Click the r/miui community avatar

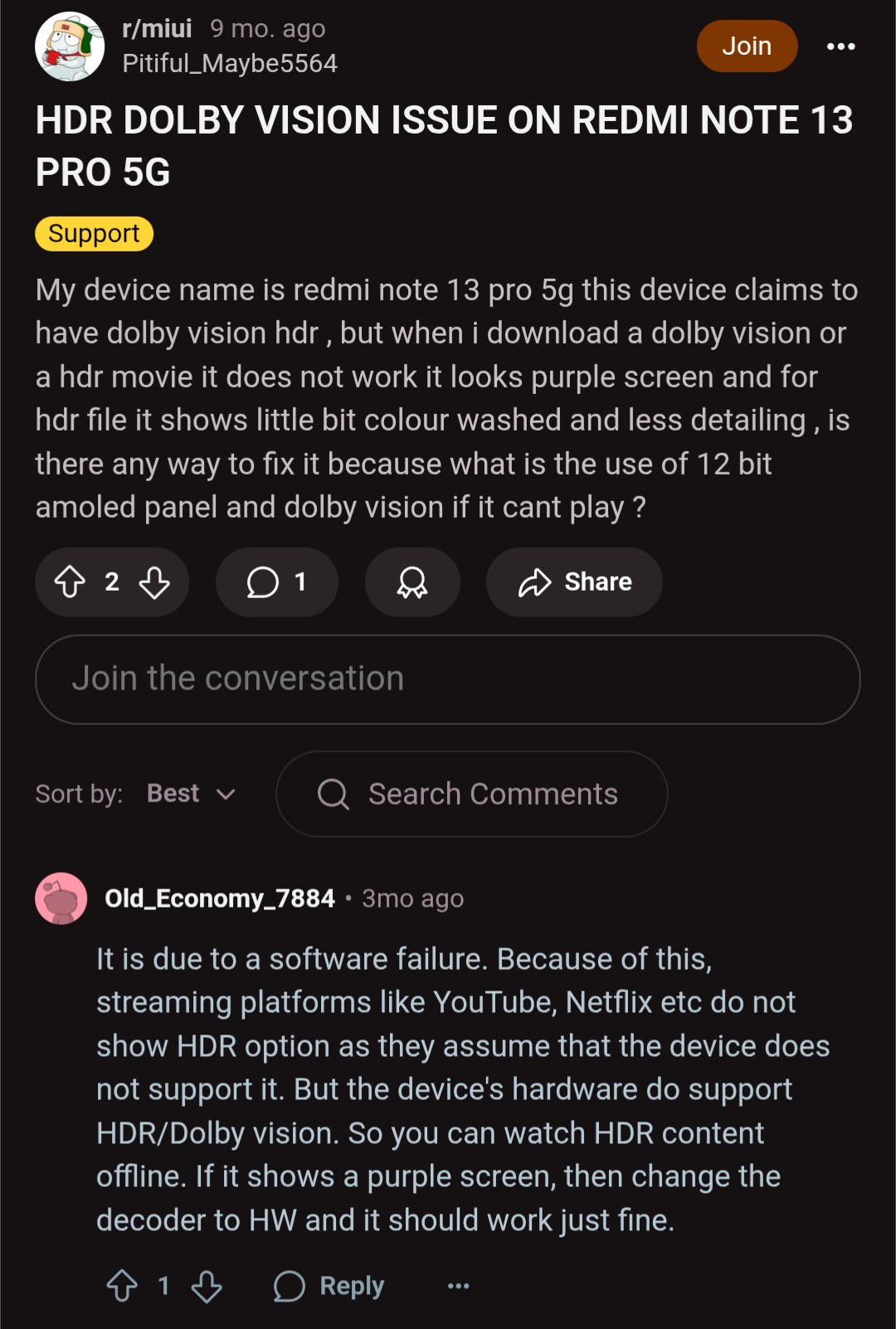[x=70, y=46]
